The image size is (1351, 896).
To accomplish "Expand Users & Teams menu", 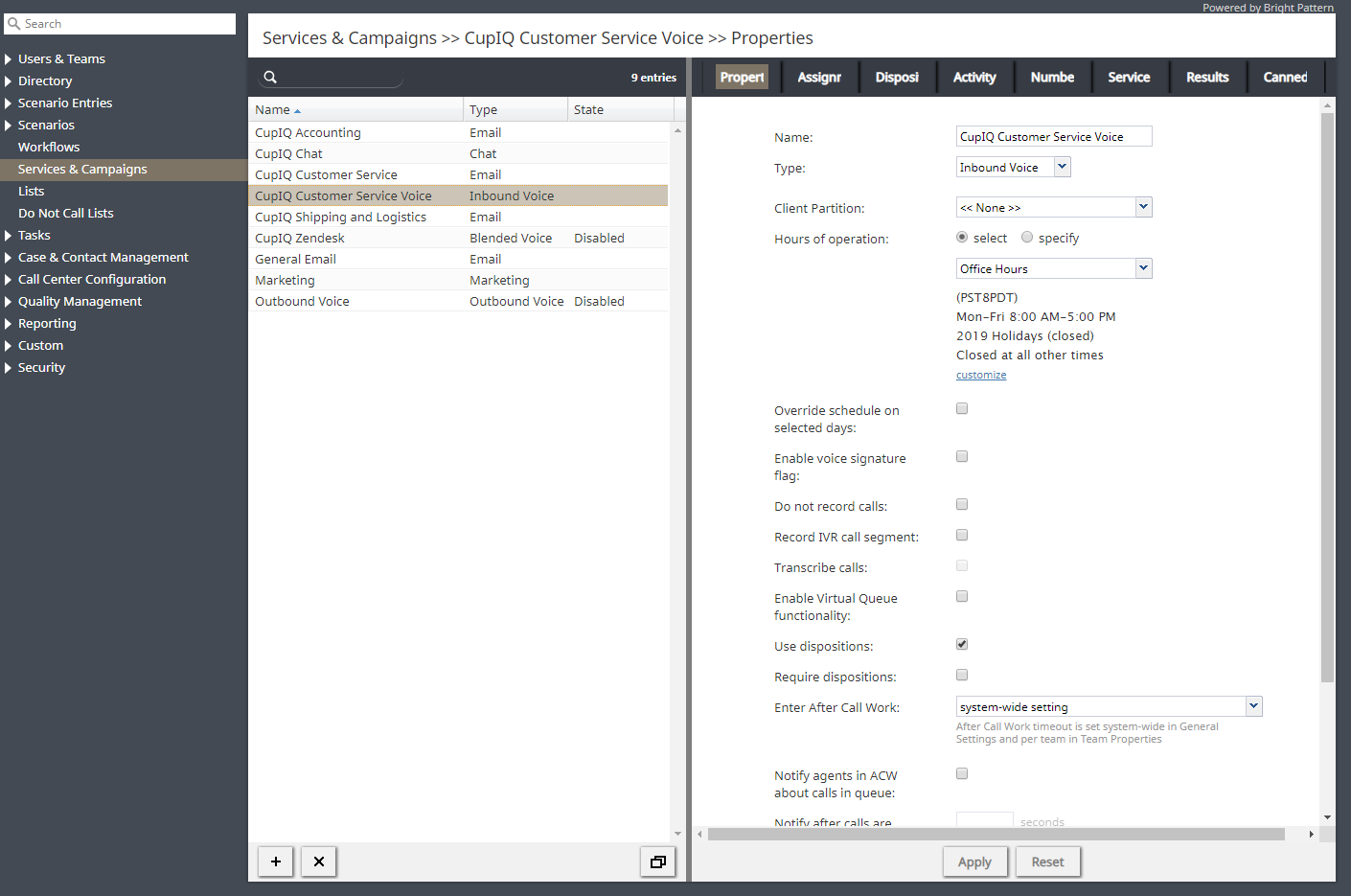I will click(9, 59).
